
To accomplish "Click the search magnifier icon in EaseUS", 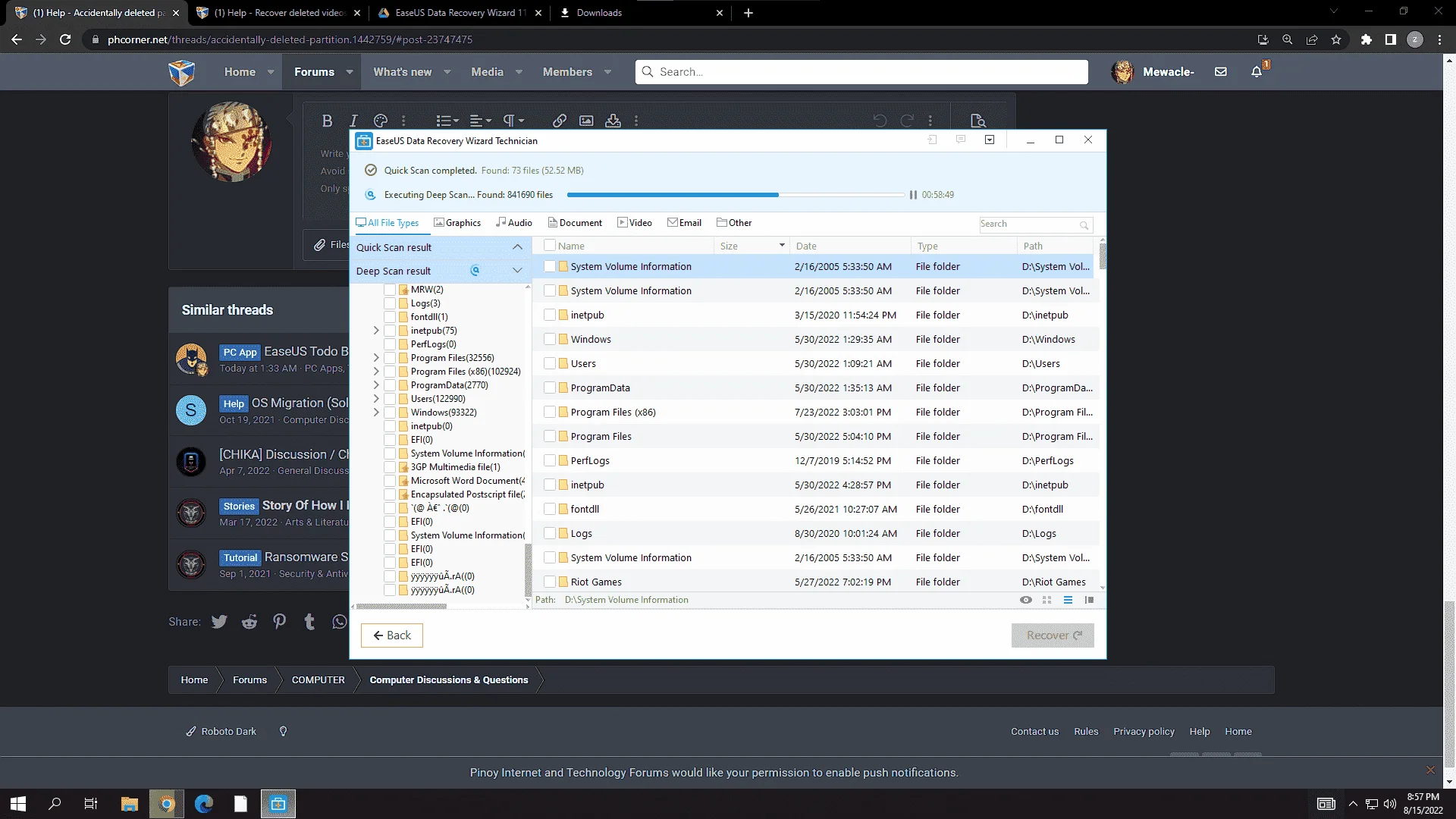I will 1084,225.
